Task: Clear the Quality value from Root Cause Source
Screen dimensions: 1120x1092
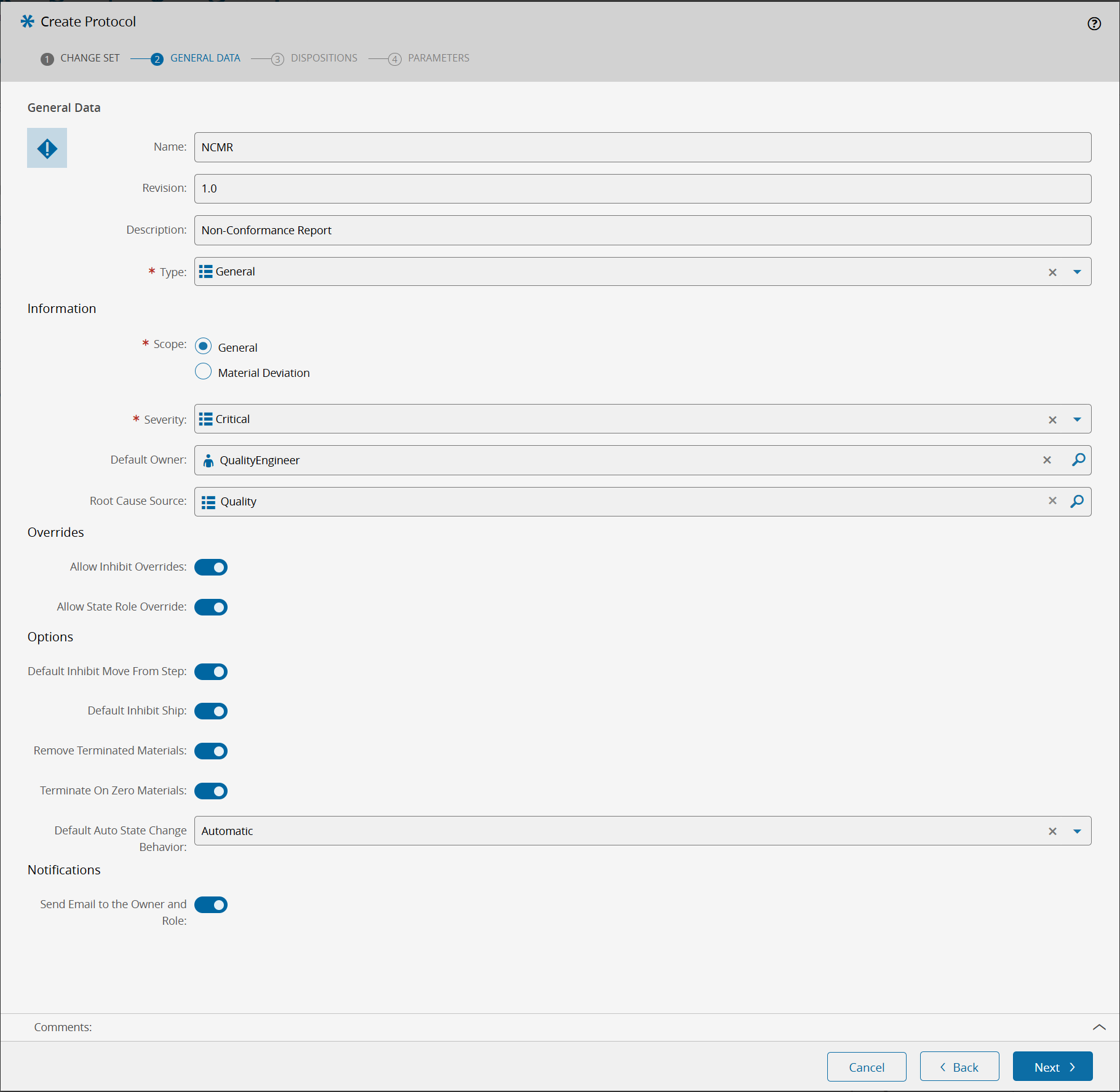Action: [1052, 501]
